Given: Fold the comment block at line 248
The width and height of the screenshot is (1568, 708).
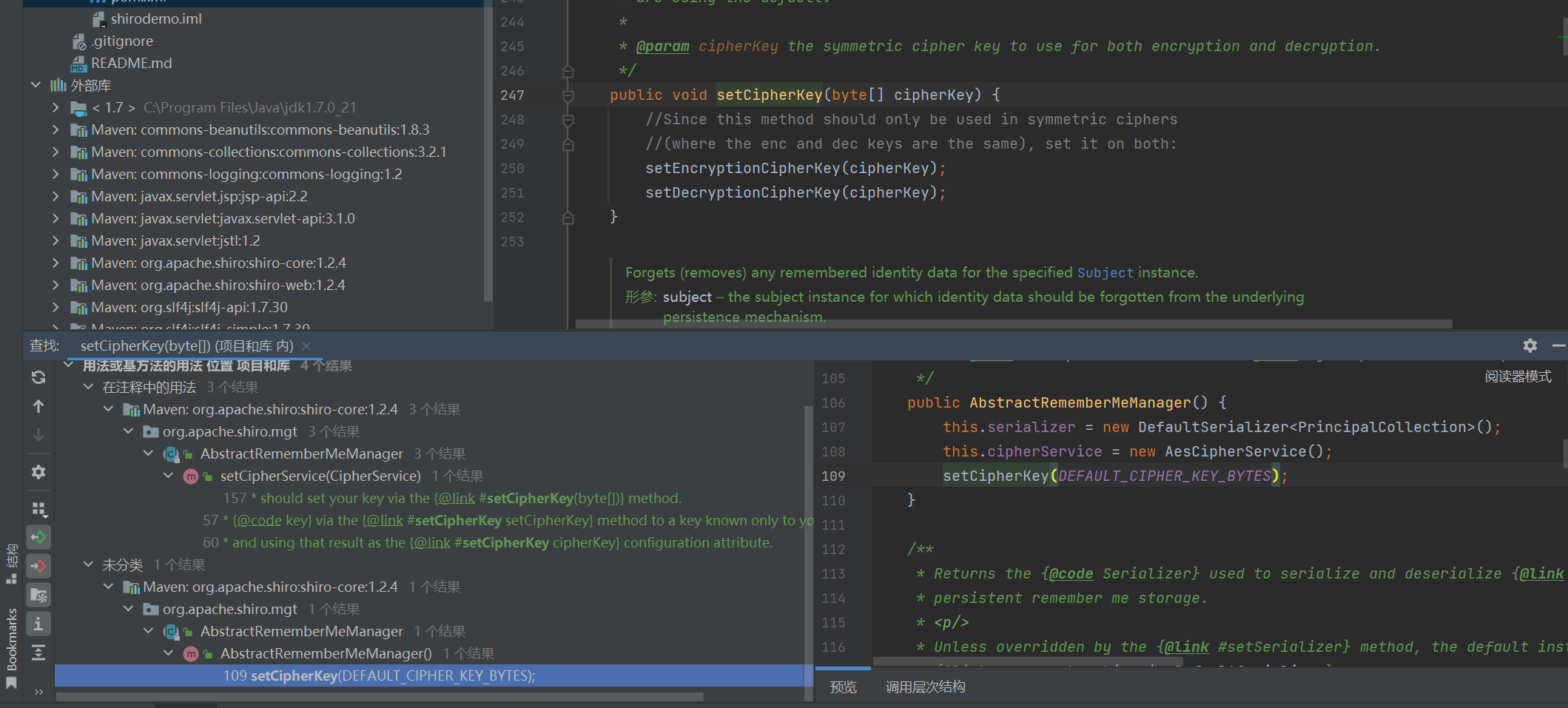Looking at the screenshot, I should tap(568, 120).
